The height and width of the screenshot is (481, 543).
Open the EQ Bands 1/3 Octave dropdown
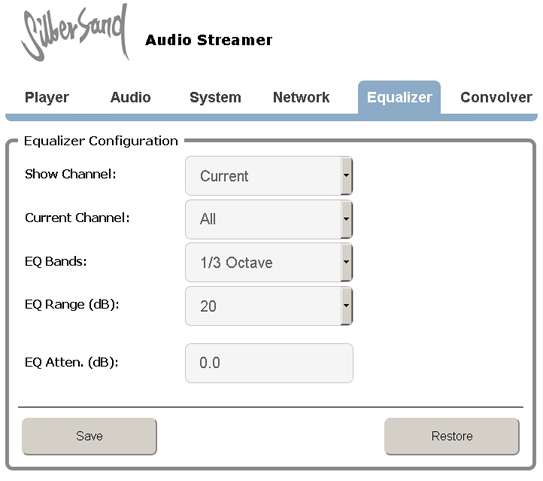tap(269, 262)
